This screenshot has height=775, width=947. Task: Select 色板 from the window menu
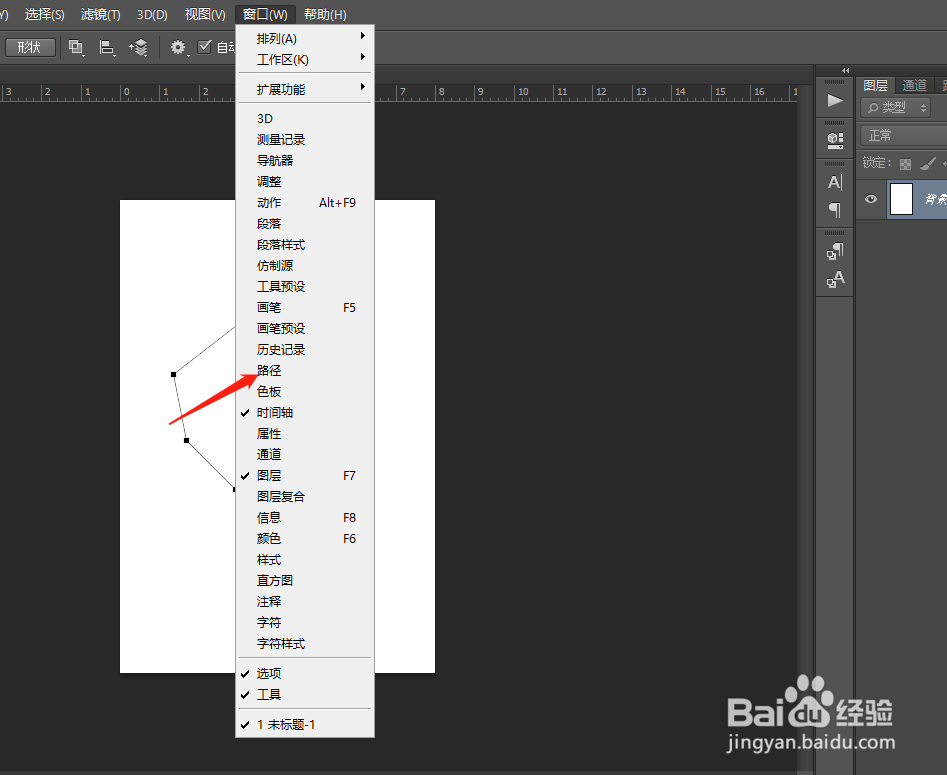[268, 391]
